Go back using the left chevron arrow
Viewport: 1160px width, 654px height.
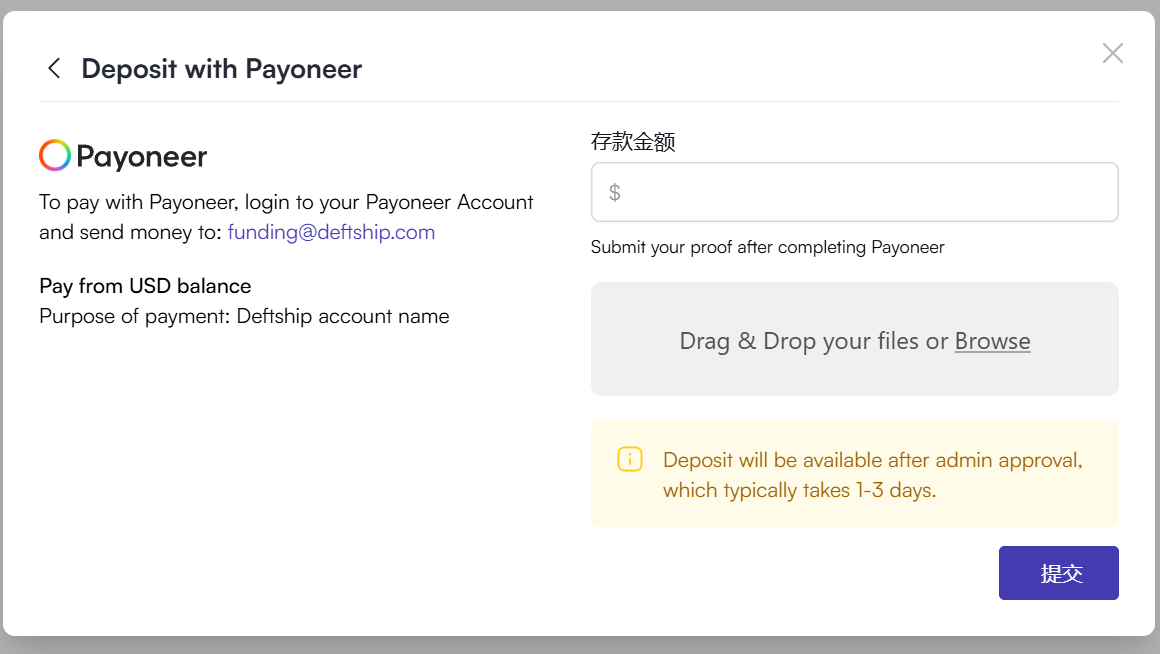coord(54,69)
